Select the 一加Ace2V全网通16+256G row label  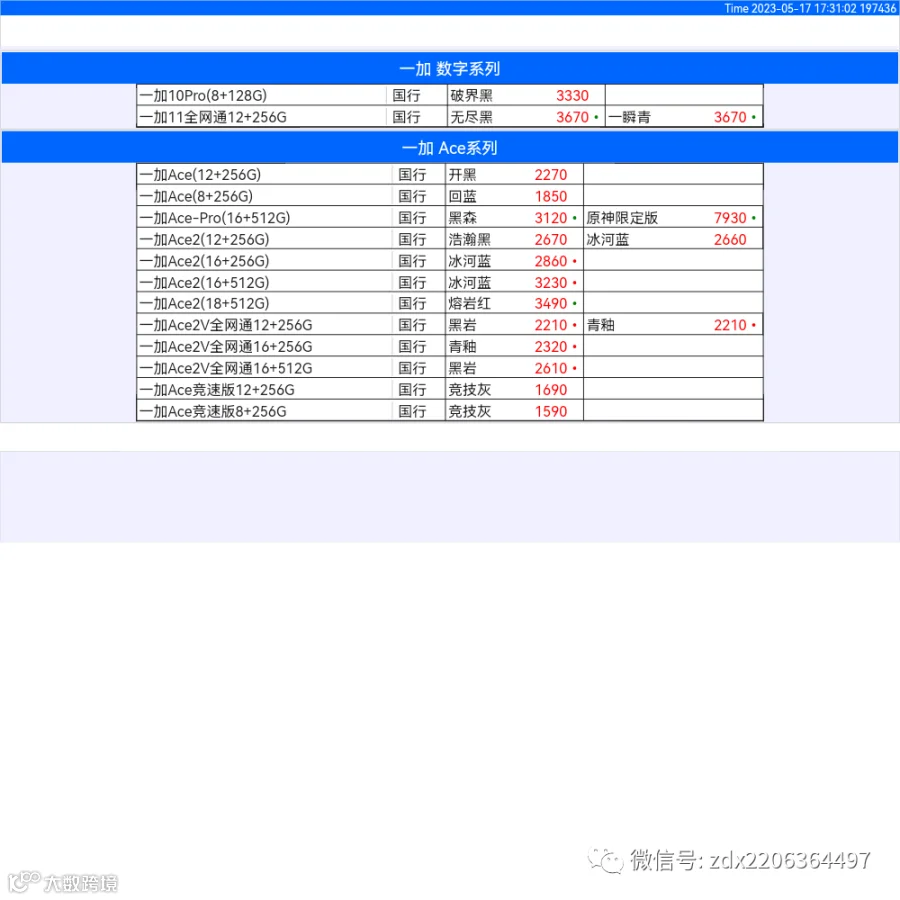(x=226, y=347)
